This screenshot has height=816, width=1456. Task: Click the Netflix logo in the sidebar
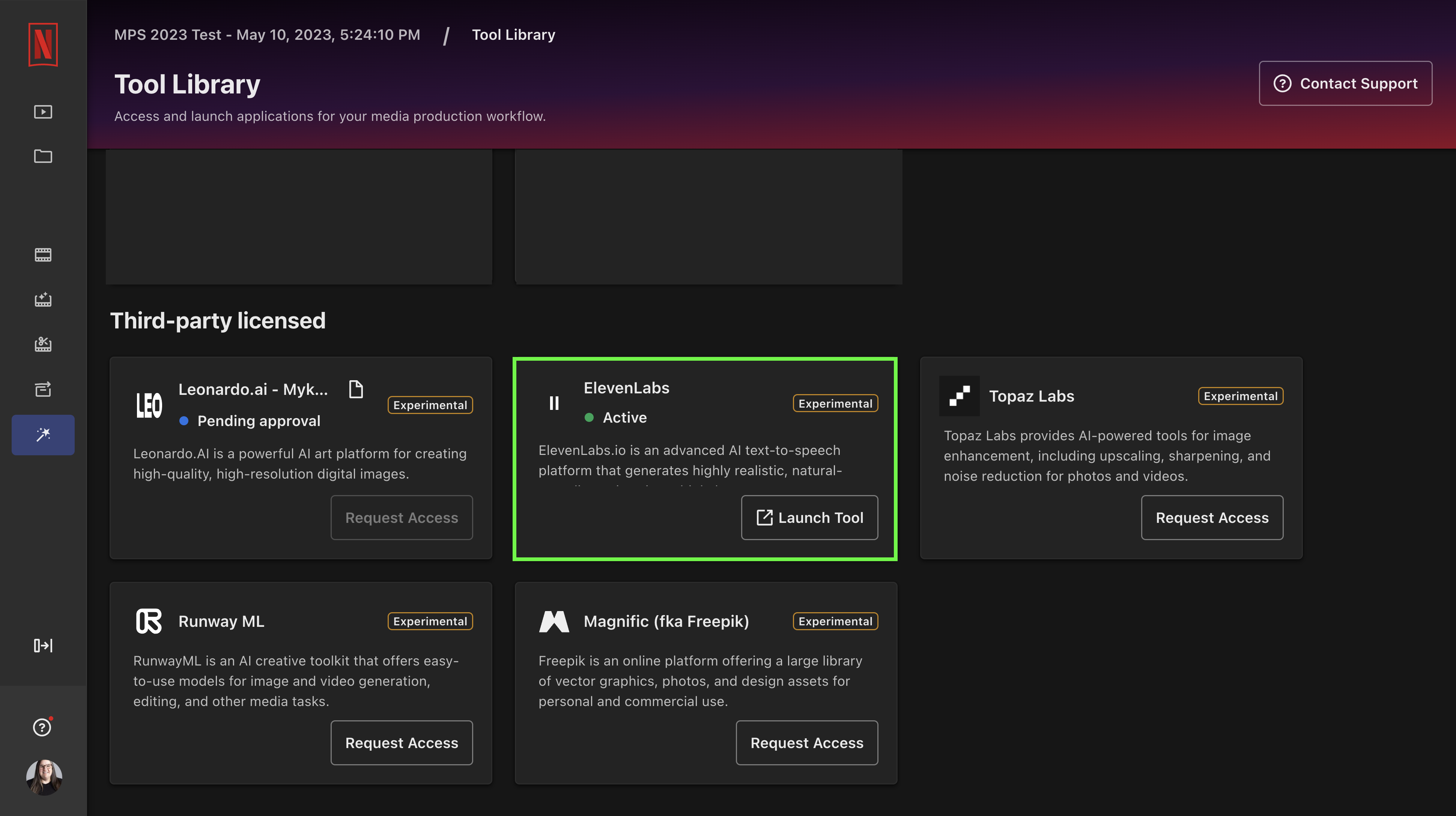coord(43,45)
